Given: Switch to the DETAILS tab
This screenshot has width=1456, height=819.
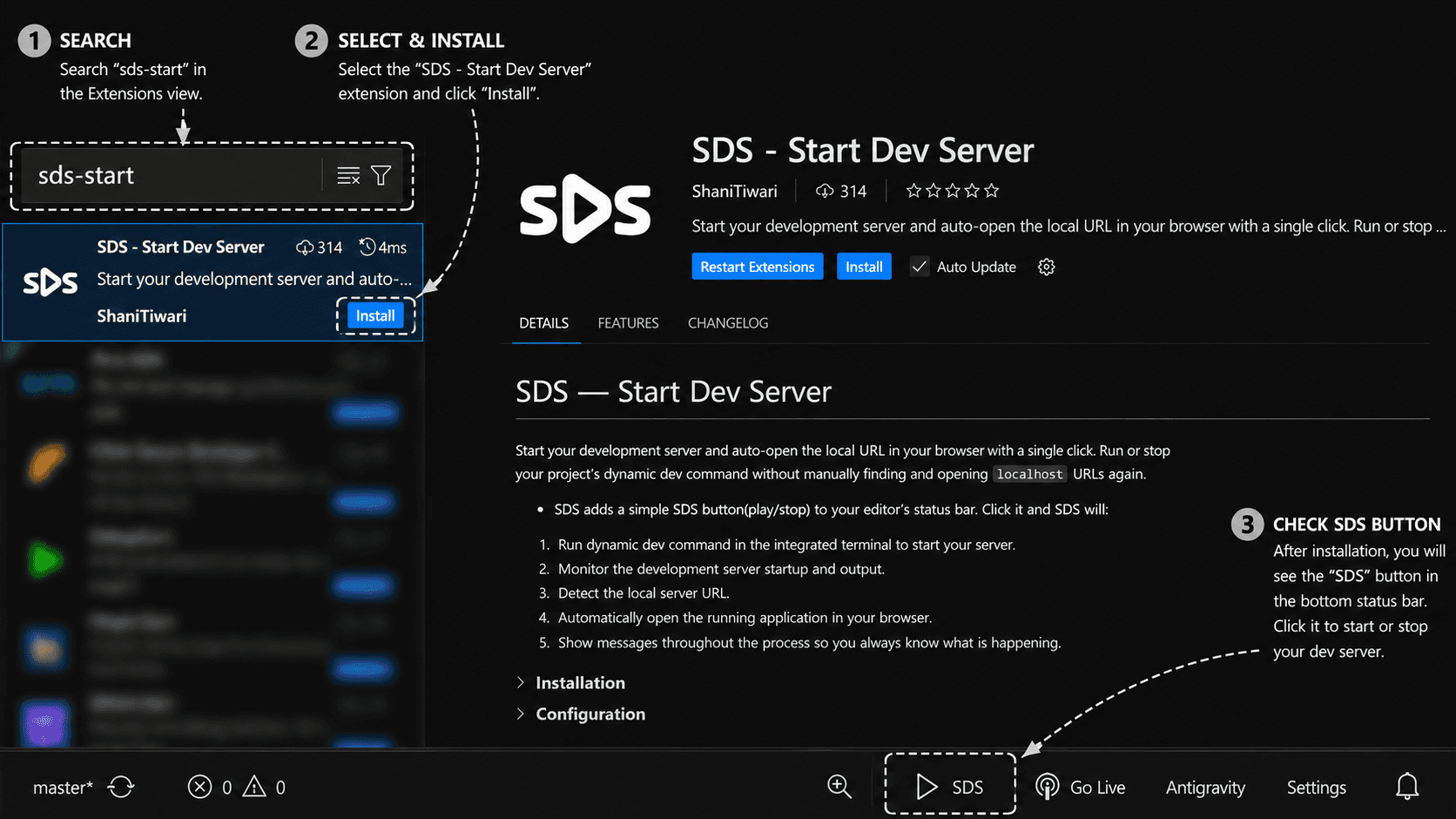Looking at the screenshot, I should tap(544, 323).
